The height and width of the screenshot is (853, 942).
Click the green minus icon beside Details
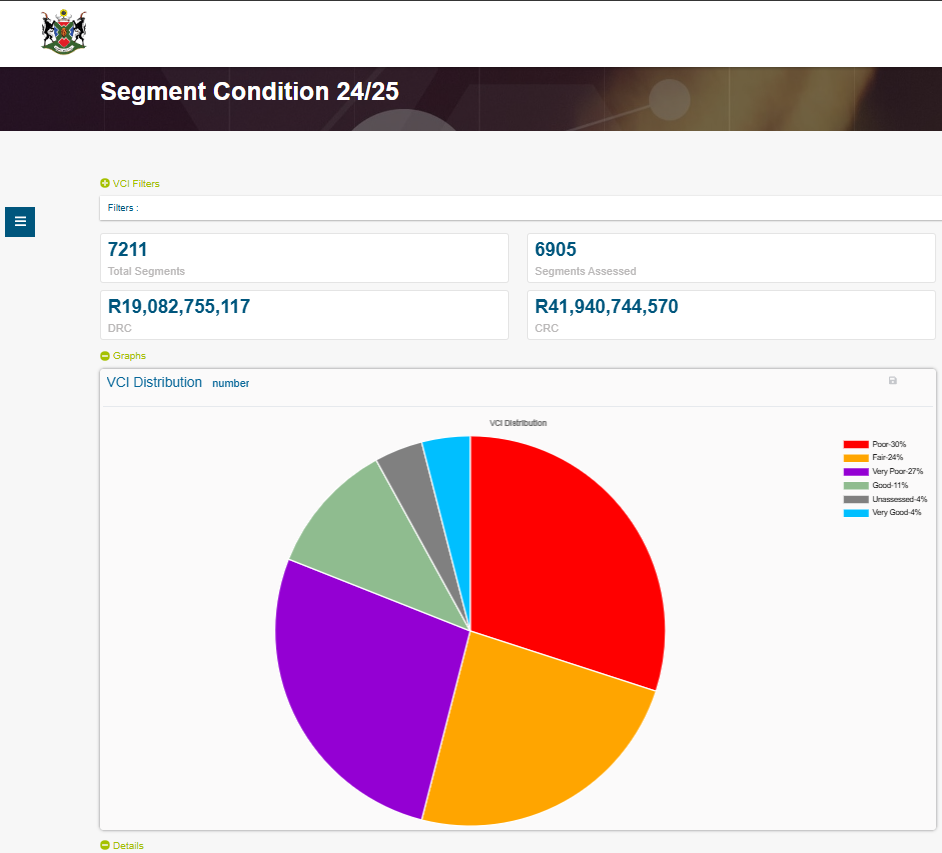point(105,846)
